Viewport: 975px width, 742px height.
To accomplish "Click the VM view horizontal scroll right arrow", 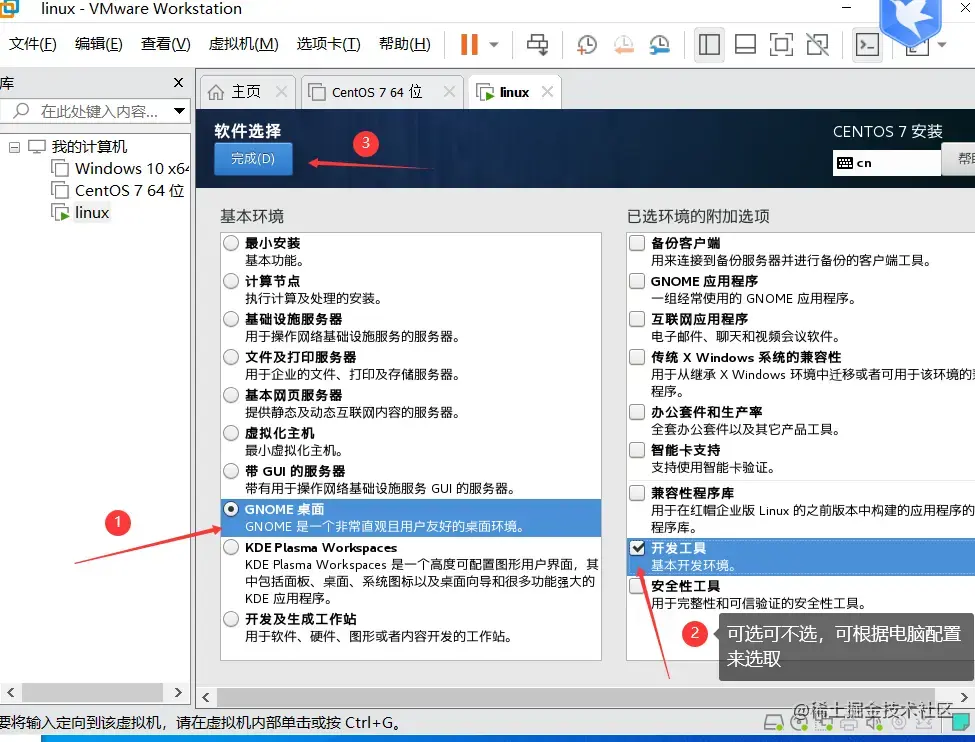I will point(964,697).
